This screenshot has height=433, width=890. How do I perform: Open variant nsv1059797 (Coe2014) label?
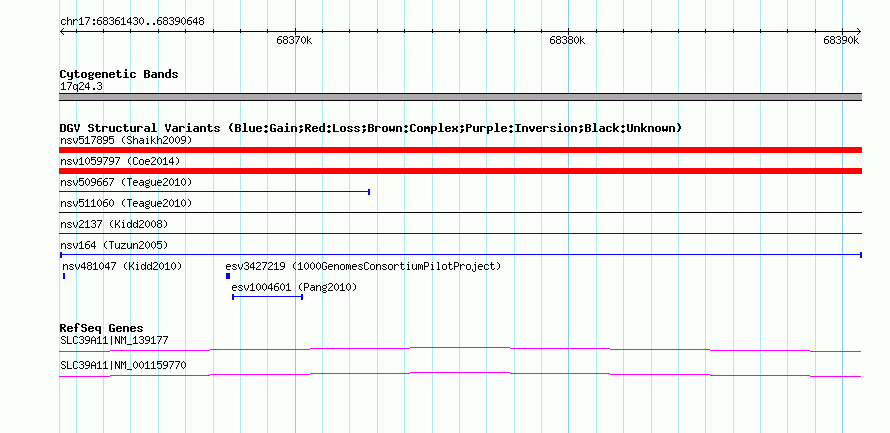(120, 161)
